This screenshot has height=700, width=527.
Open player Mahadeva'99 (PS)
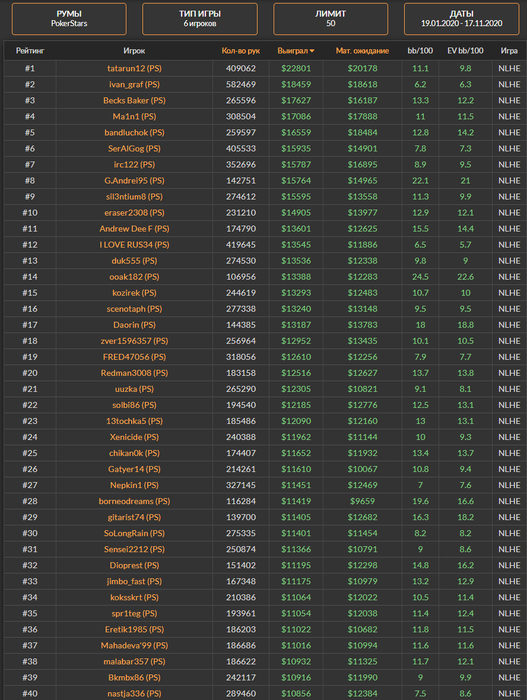(x=134, y=646)
